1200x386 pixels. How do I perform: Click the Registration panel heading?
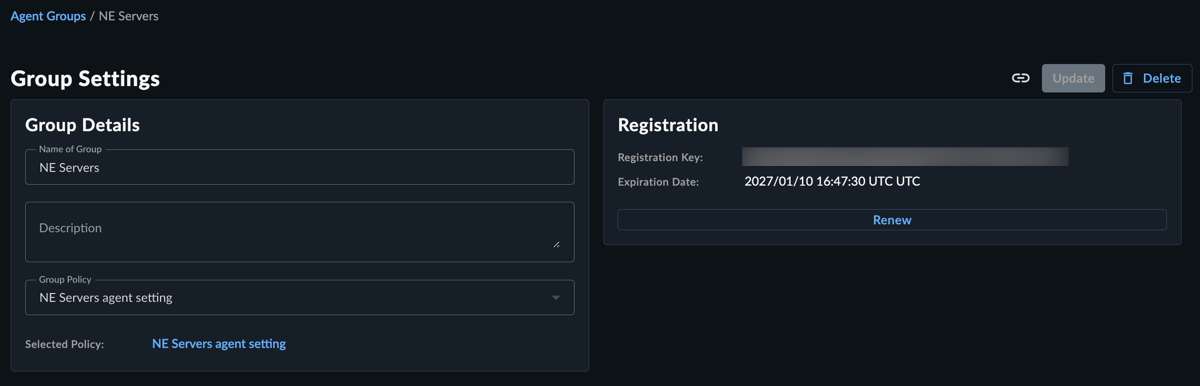(668, 125)
